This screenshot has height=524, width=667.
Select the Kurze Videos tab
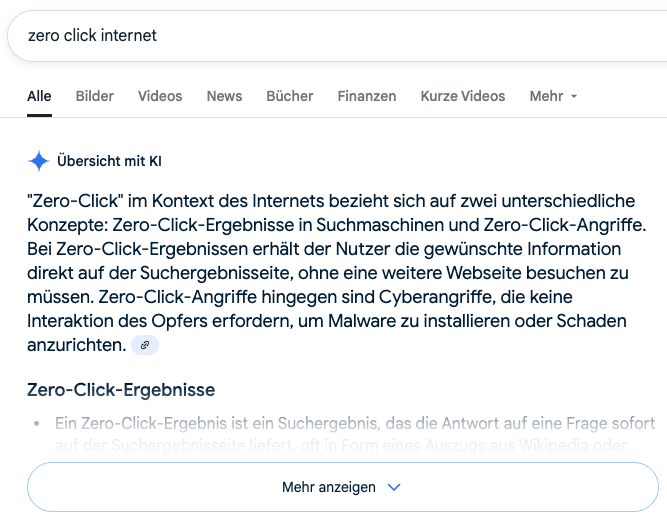pos(463,96)
